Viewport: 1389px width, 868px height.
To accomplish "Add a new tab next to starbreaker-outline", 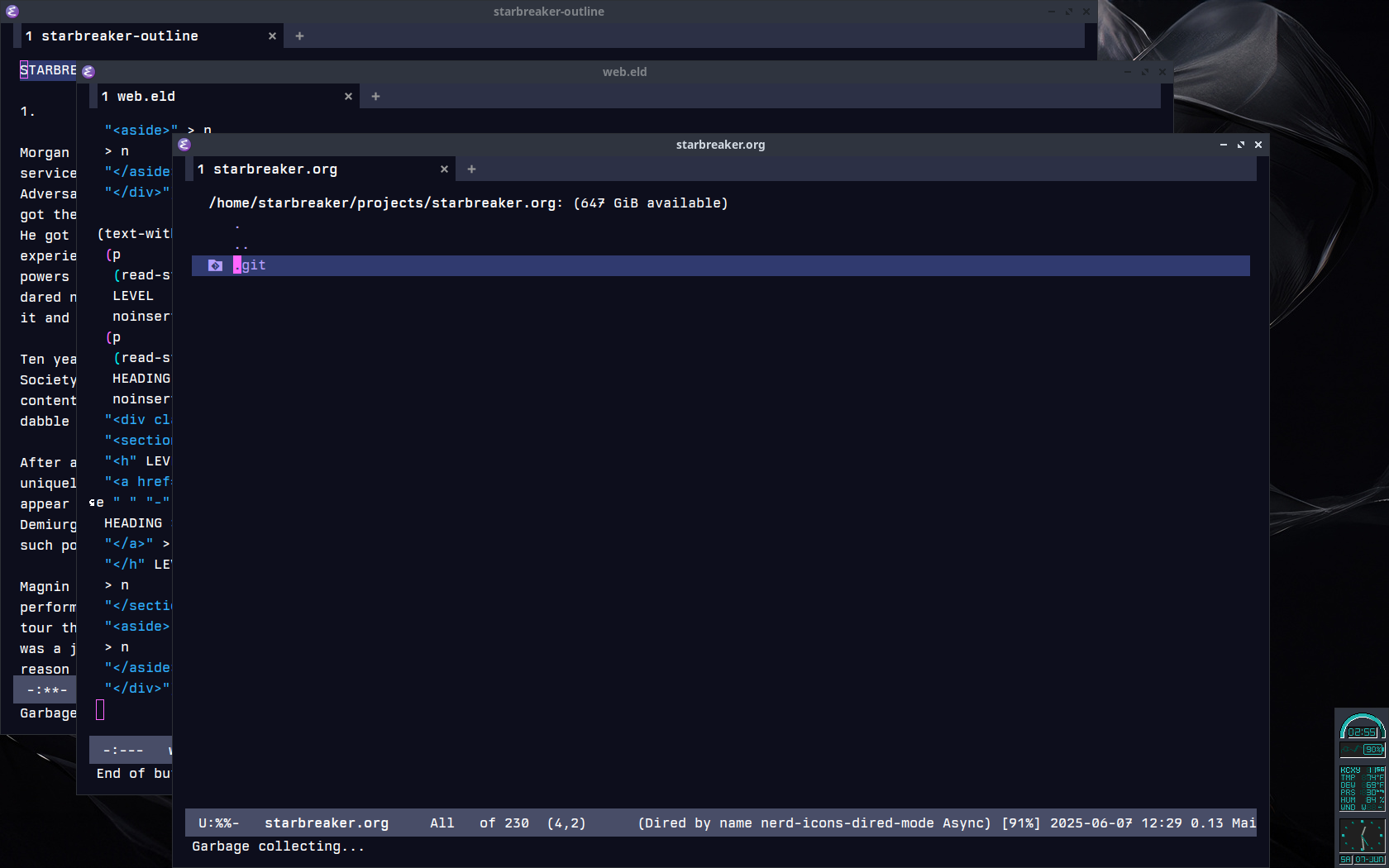I will tap(299, 36).
